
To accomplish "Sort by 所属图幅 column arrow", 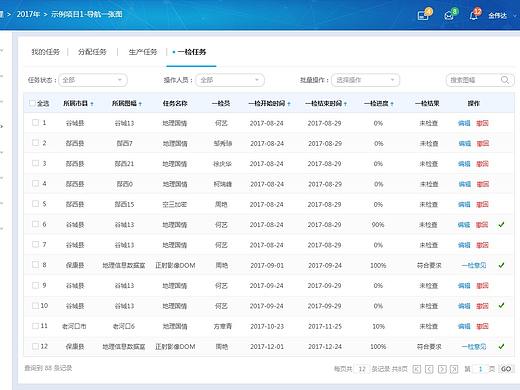I will point(140,104).
